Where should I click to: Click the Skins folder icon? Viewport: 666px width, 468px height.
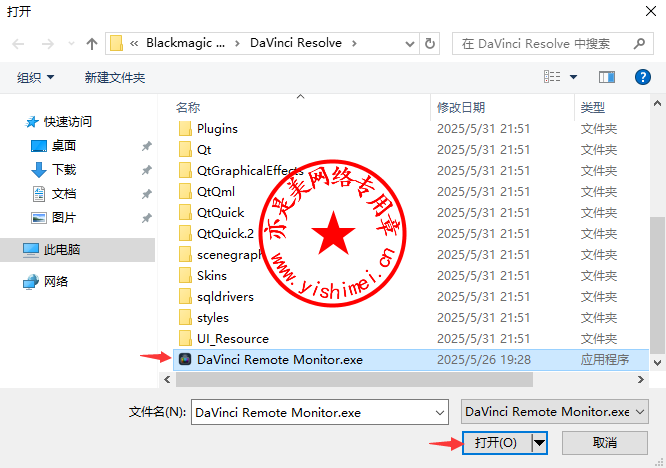click(185, 275)
